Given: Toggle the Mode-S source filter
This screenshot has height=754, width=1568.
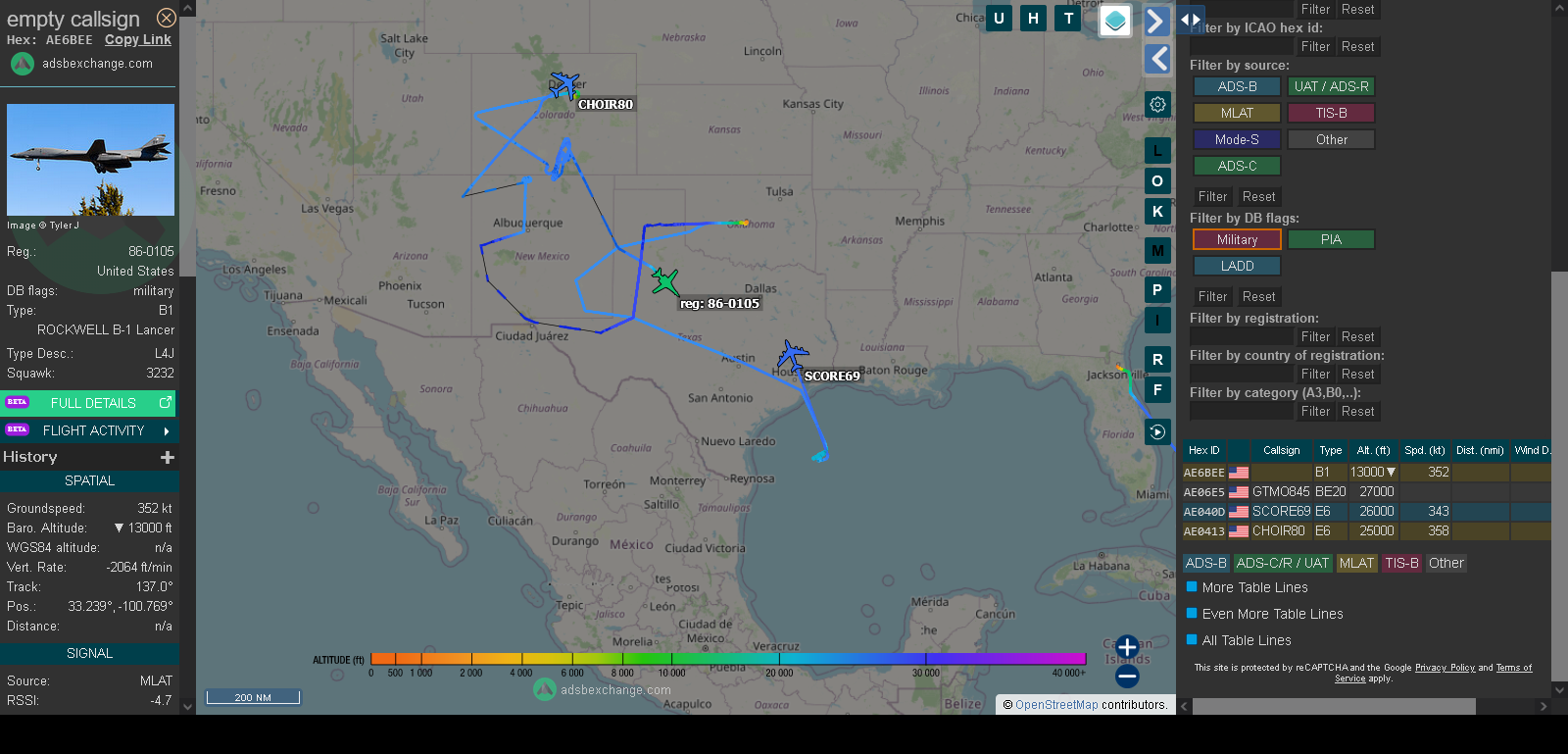Looking at the screenshot, I should tap(1237, 139).
